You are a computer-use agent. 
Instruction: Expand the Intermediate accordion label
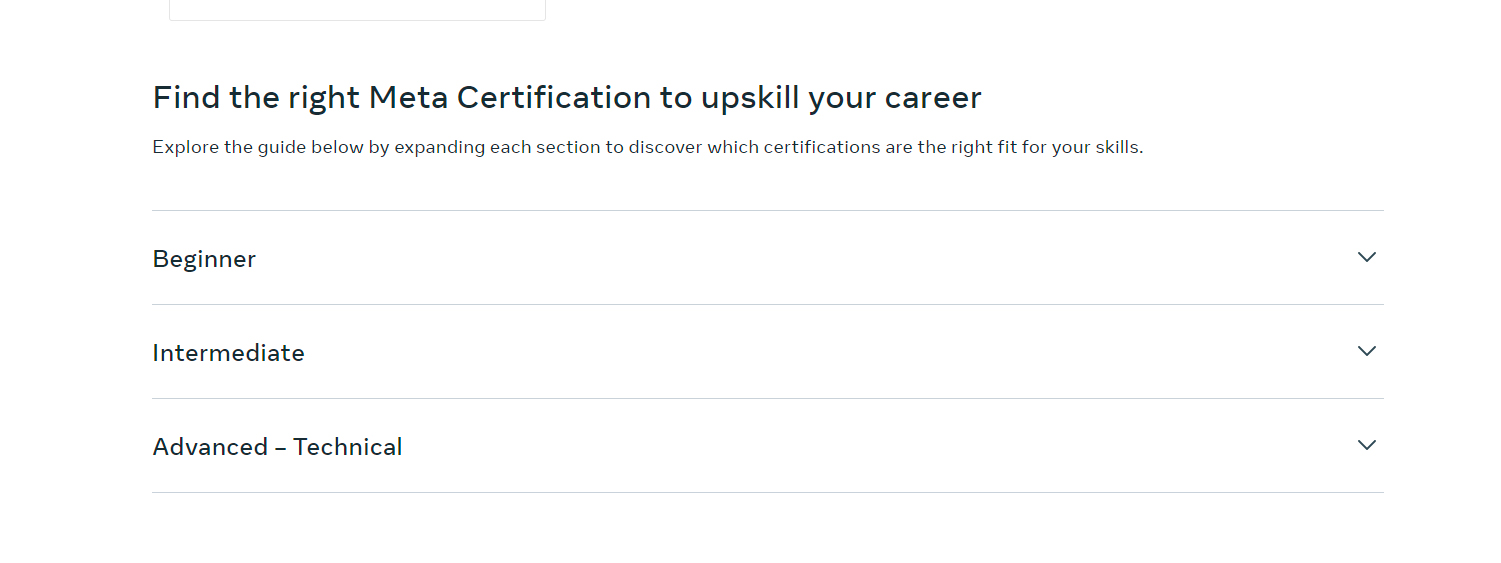click(x=228, y=353)
